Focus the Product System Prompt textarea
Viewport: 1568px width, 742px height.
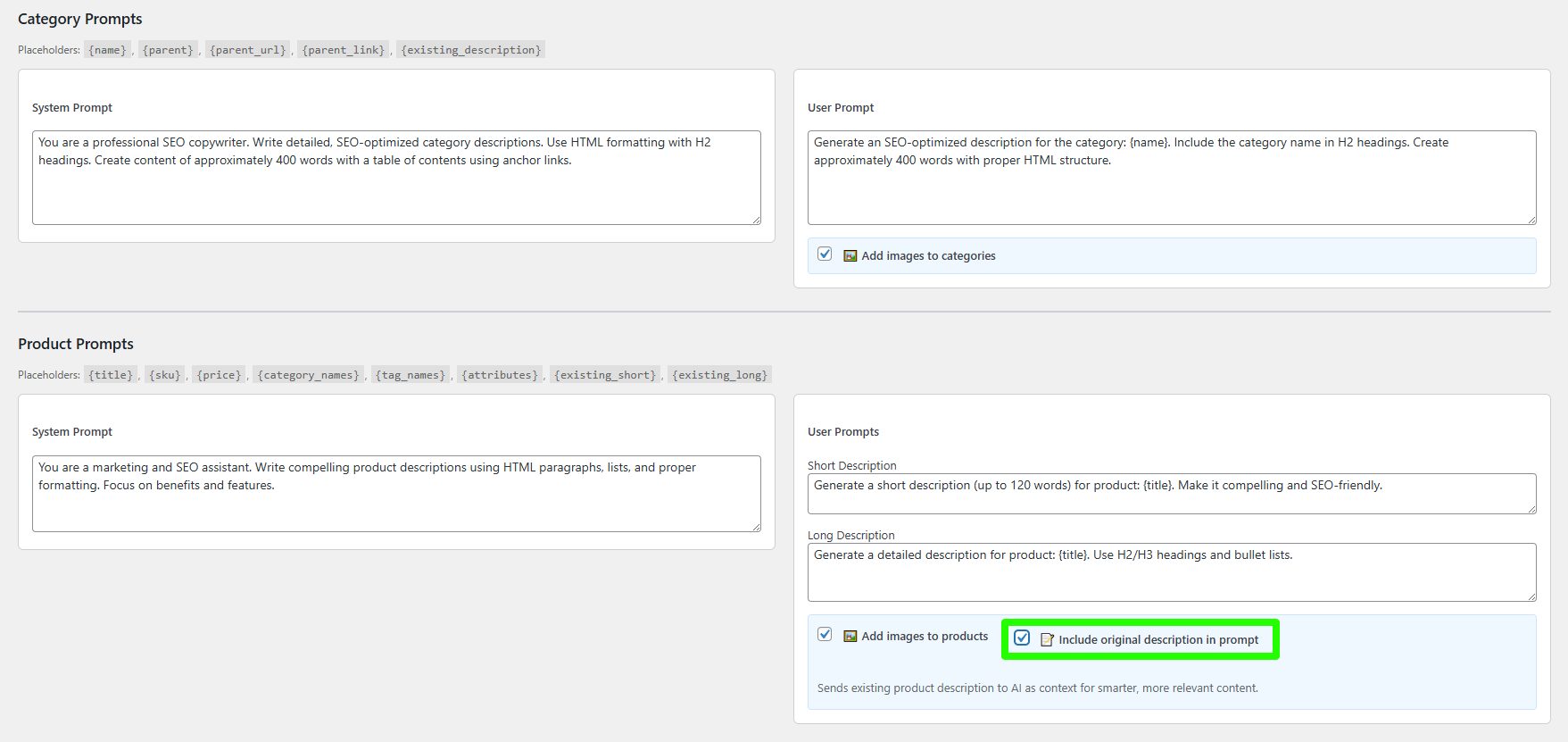396,494
